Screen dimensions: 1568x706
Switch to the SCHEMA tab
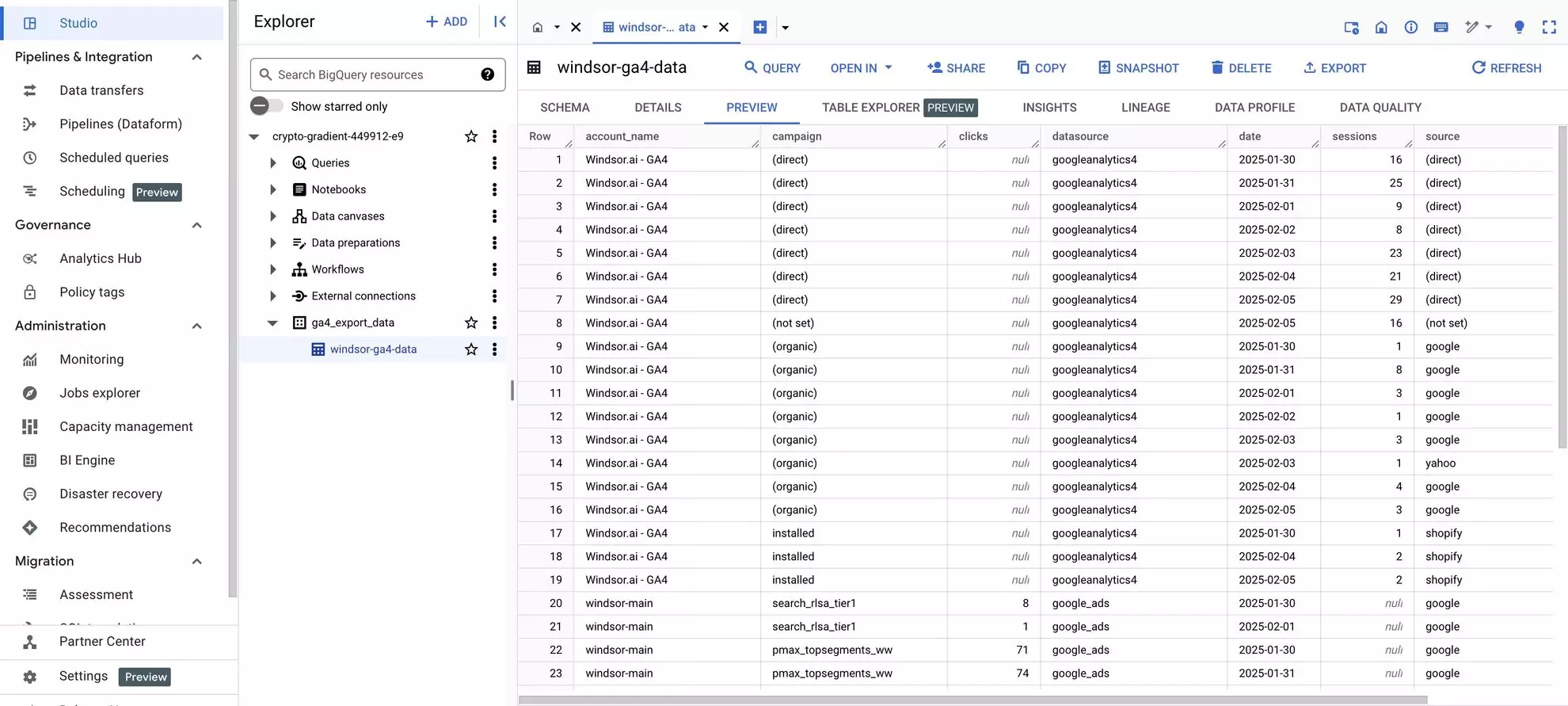click(565, 108)
